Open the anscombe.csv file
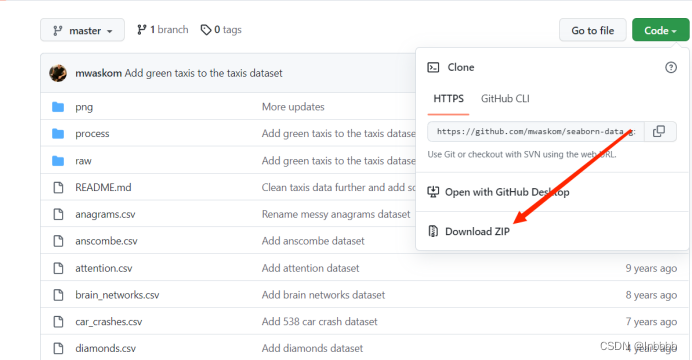This screenshot has height=360, width=692. point(106,241)
